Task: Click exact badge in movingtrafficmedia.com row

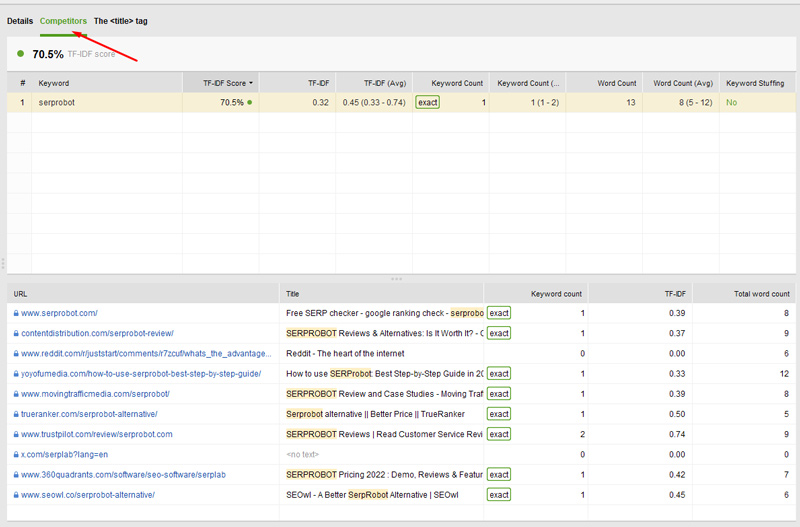Action: (x=499, y=394)
